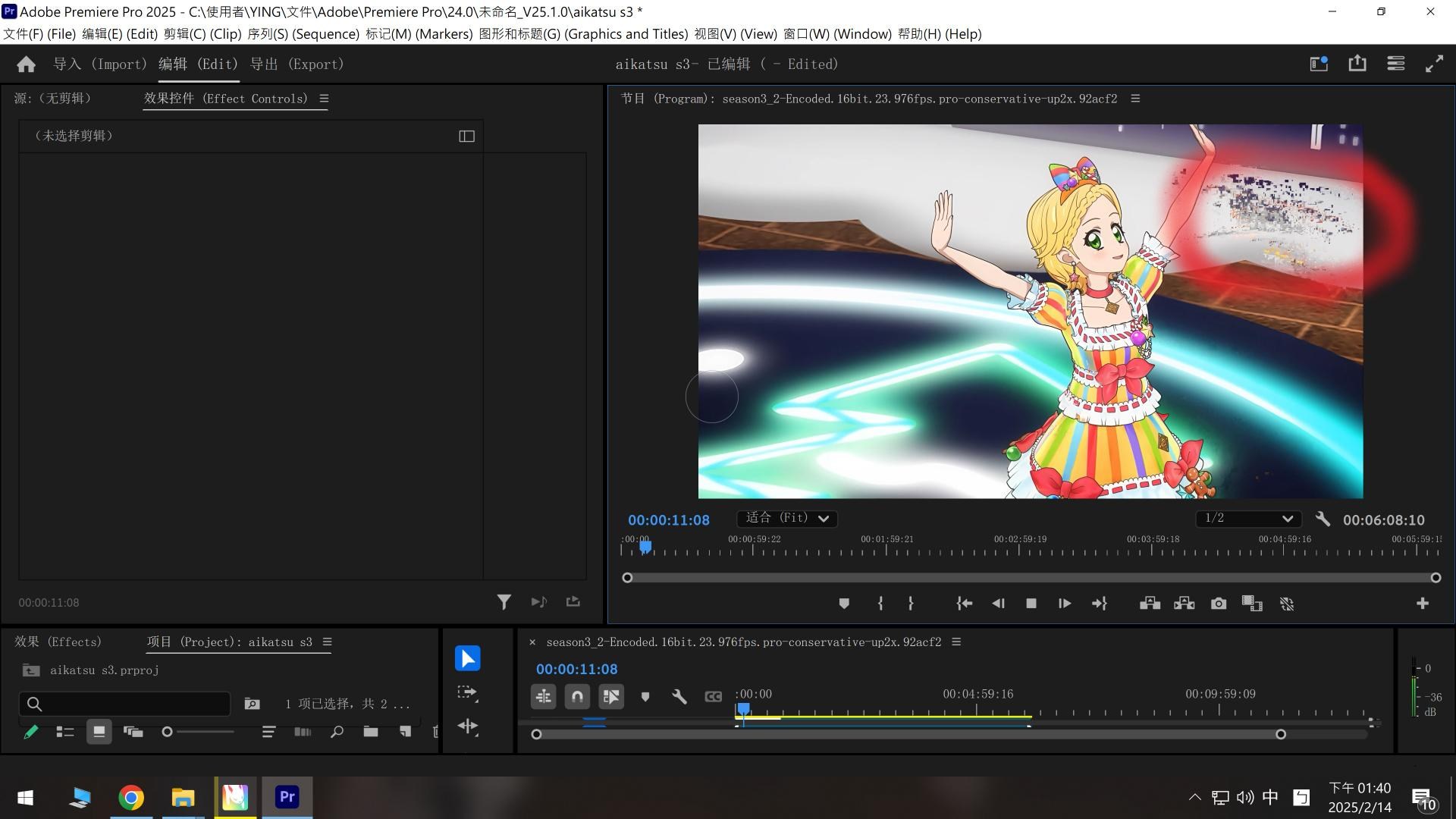
Task: Open the Workspaces menu icon
Action: click(x=1395, y=64)
